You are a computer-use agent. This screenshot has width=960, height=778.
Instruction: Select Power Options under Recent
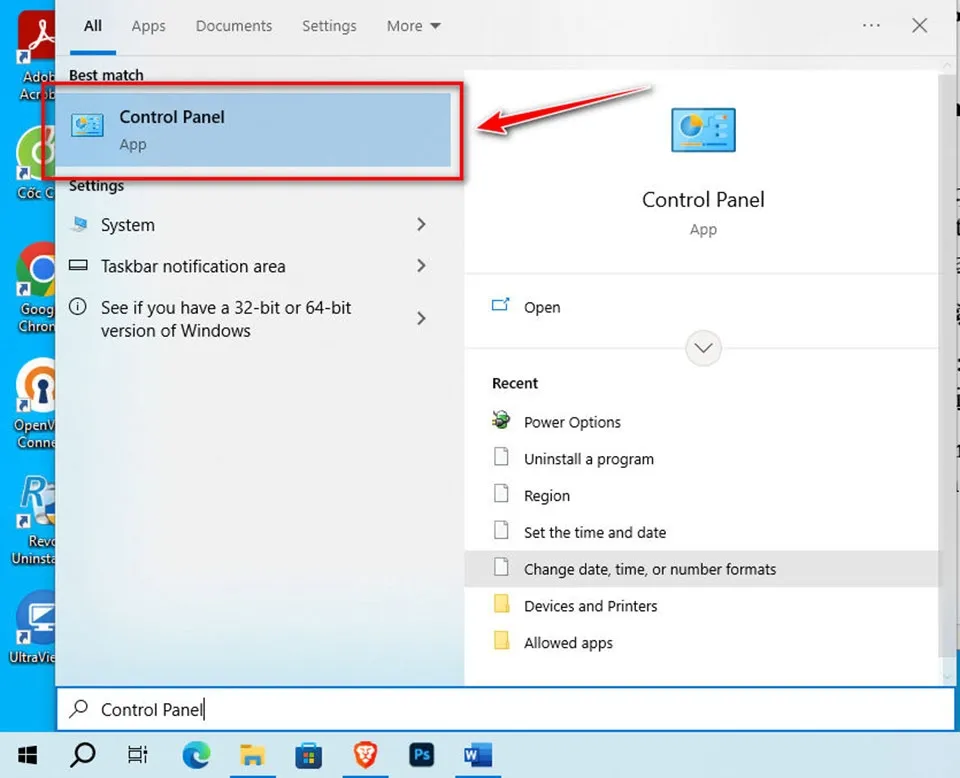pos(572,422)
